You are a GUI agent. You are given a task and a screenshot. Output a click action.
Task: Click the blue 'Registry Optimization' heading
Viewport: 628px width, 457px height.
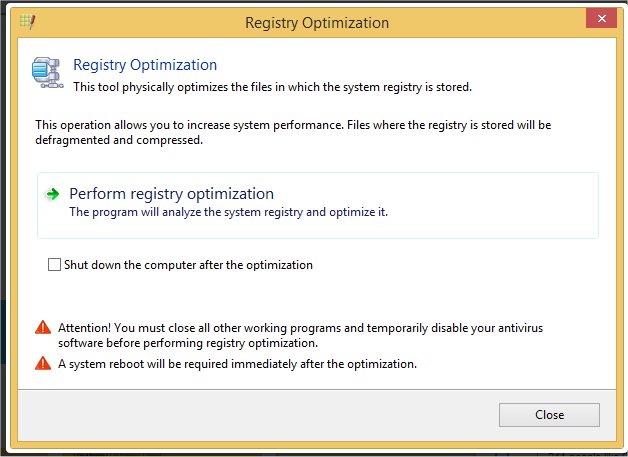tap(145, 65)
